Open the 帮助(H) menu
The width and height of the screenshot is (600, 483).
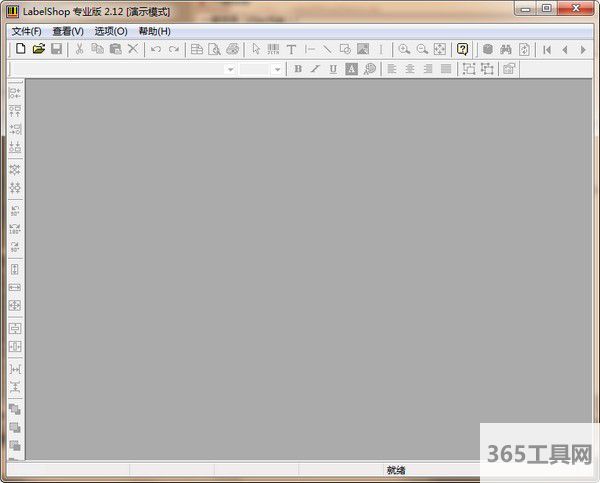coord(154,31)
